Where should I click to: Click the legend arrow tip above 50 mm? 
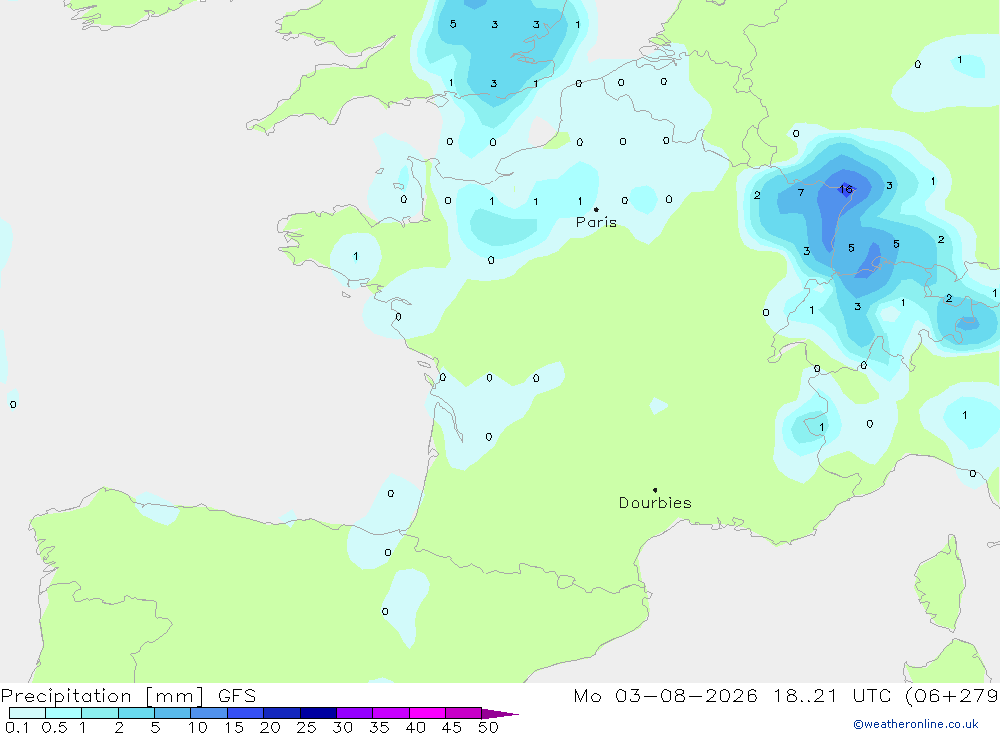click(x=500, y=714)
